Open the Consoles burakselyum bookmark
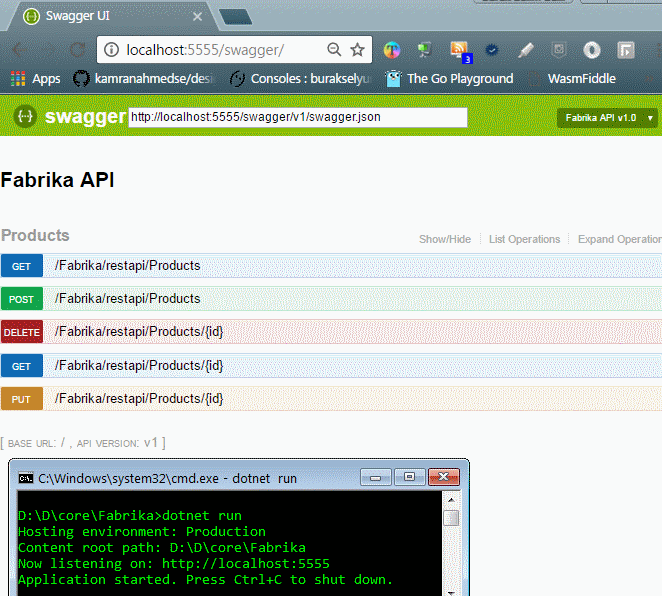Image resolution: width=662 pixels, height=596 pixels. (300, 79)
